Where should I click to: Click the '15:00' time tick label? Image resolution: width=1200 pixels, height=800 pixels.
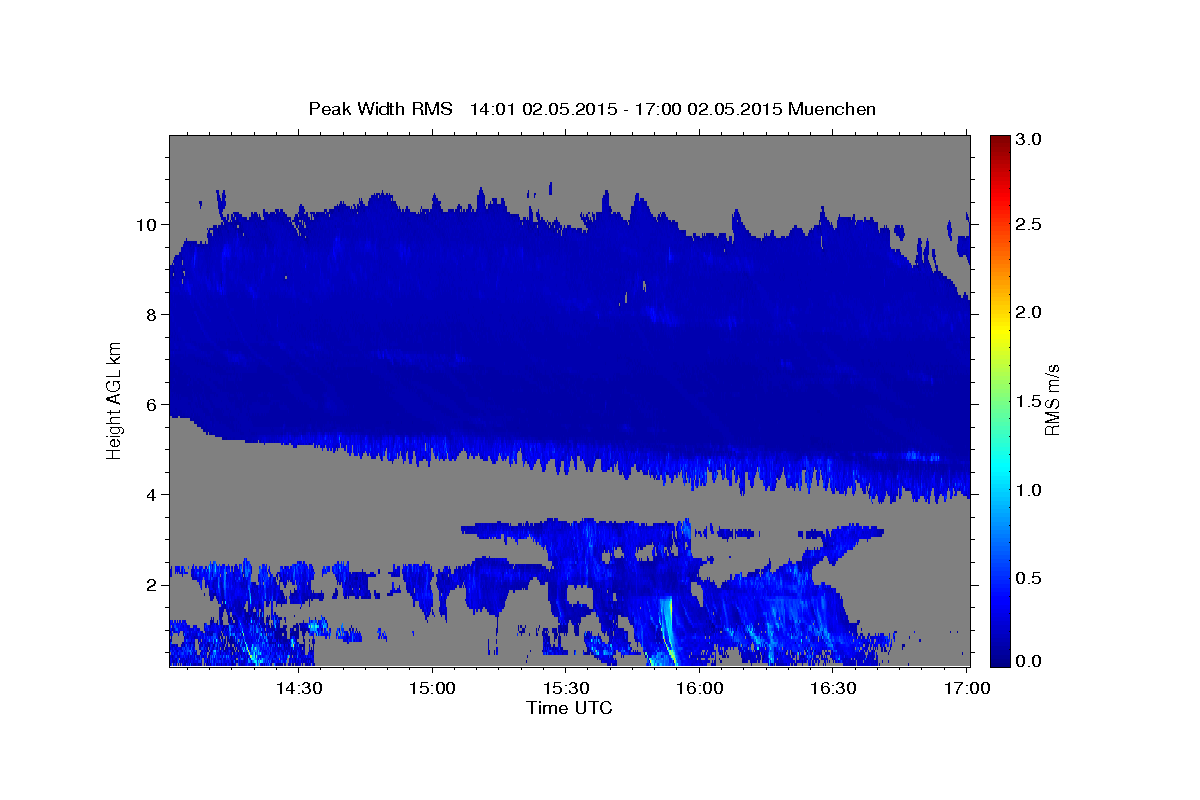pyautogui.click(x=432, y=689)
